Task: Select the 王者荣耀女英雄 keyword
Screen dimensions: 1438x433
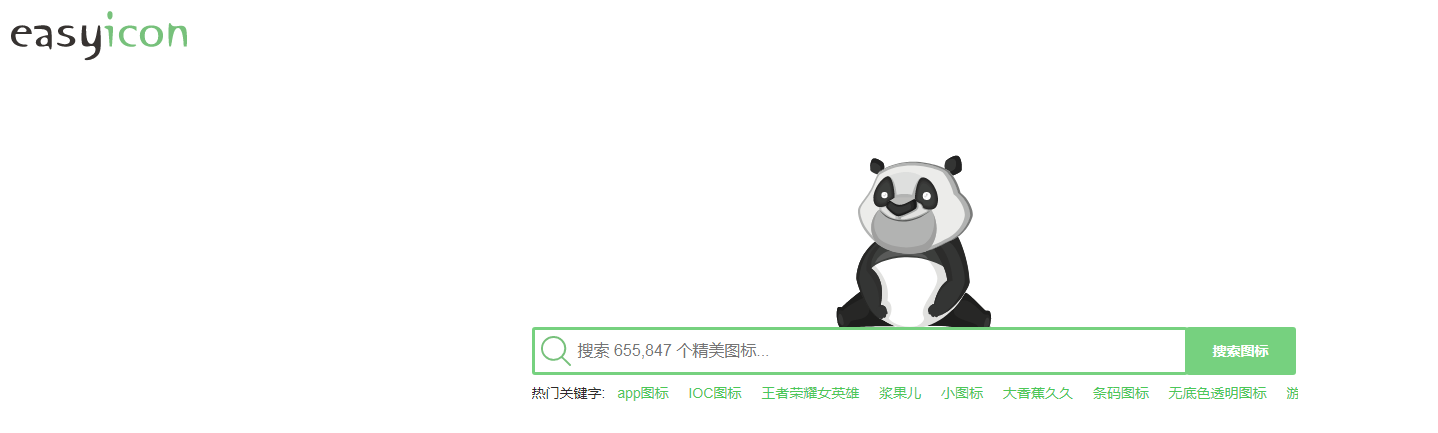Action: click(x=810, y=394)
